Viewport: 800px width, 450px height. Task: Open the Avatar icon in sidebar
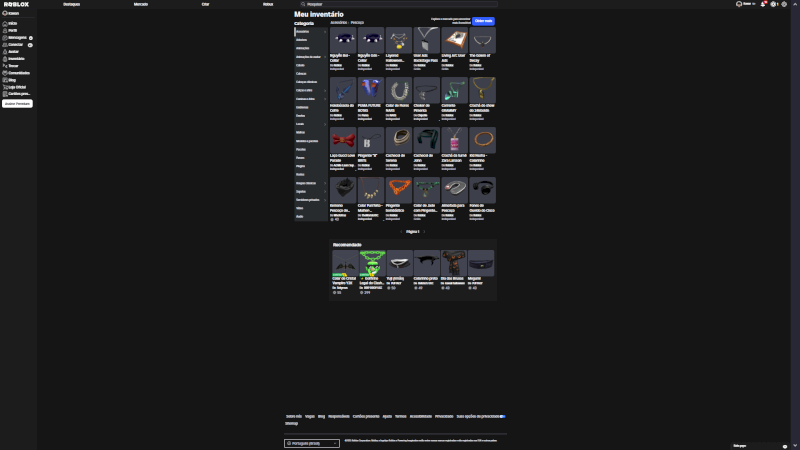pyautogui.click(x=5, y=52)
